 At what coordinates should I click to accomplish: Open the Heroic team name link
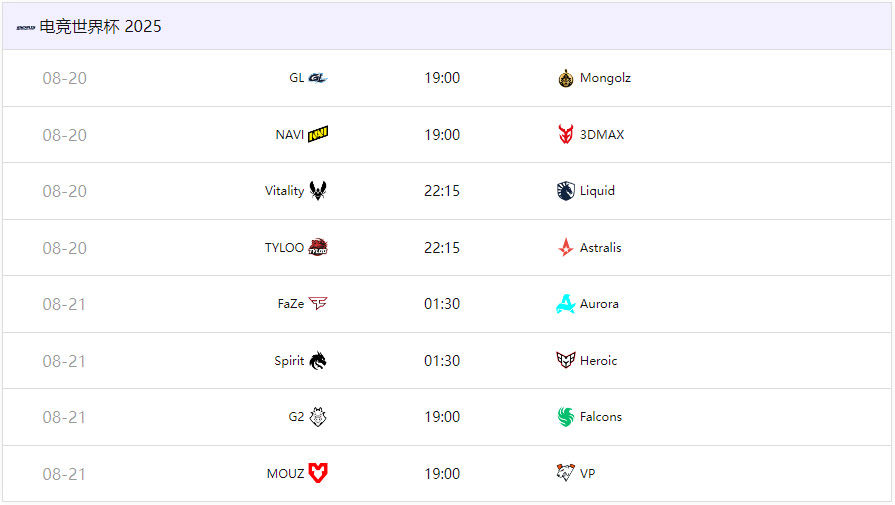[x=599, y=361]
